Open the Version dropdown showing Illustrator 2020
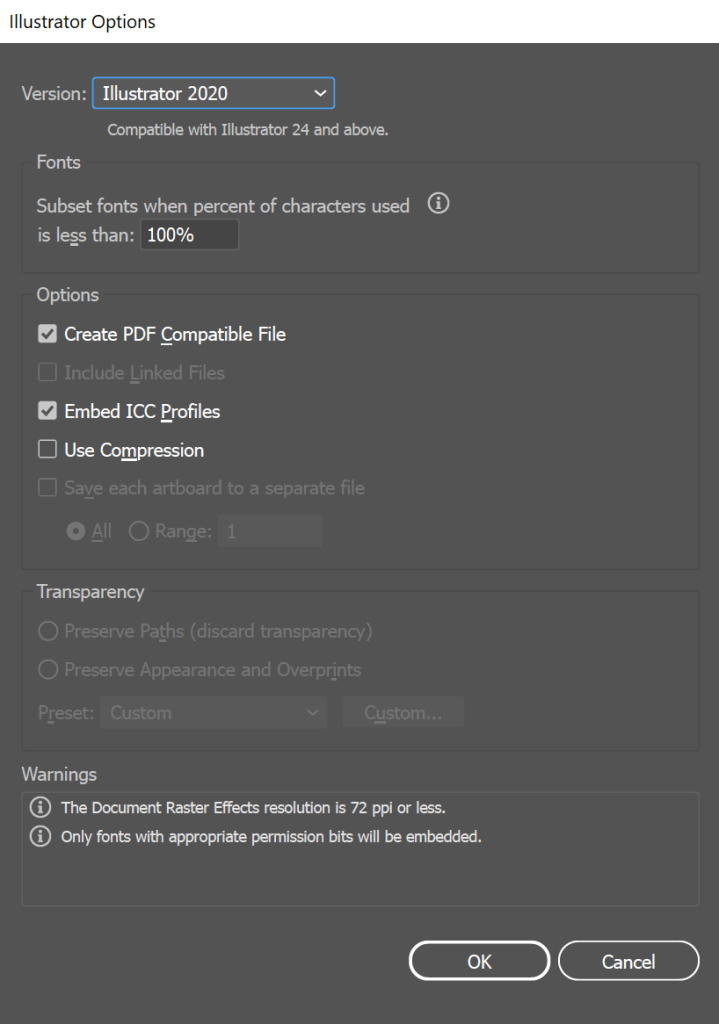Image resolution: width=719 pixels, height=1024 pixels. point(213,94)
